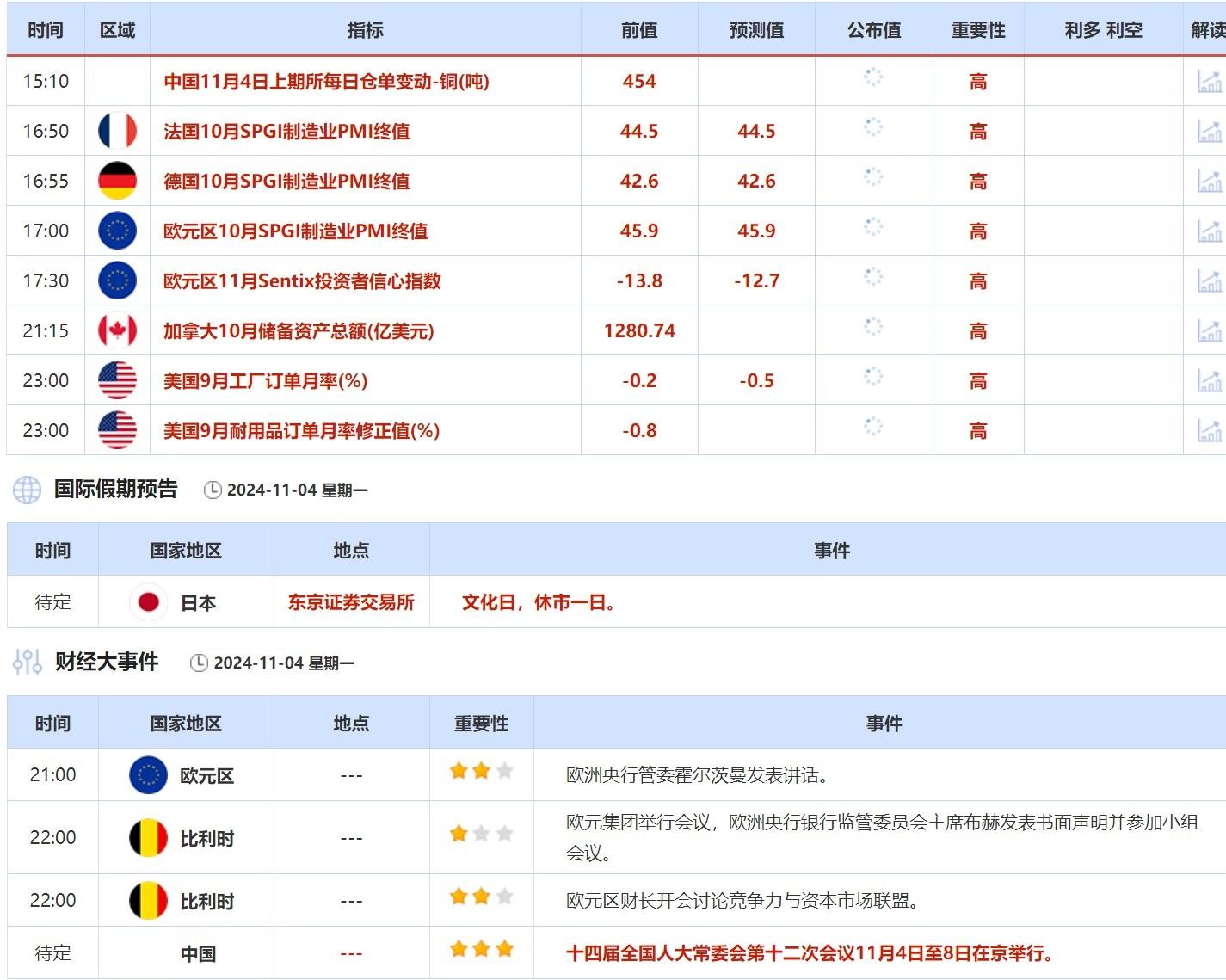Click the globe icon next to 国际假期预告

pos(26,489)
